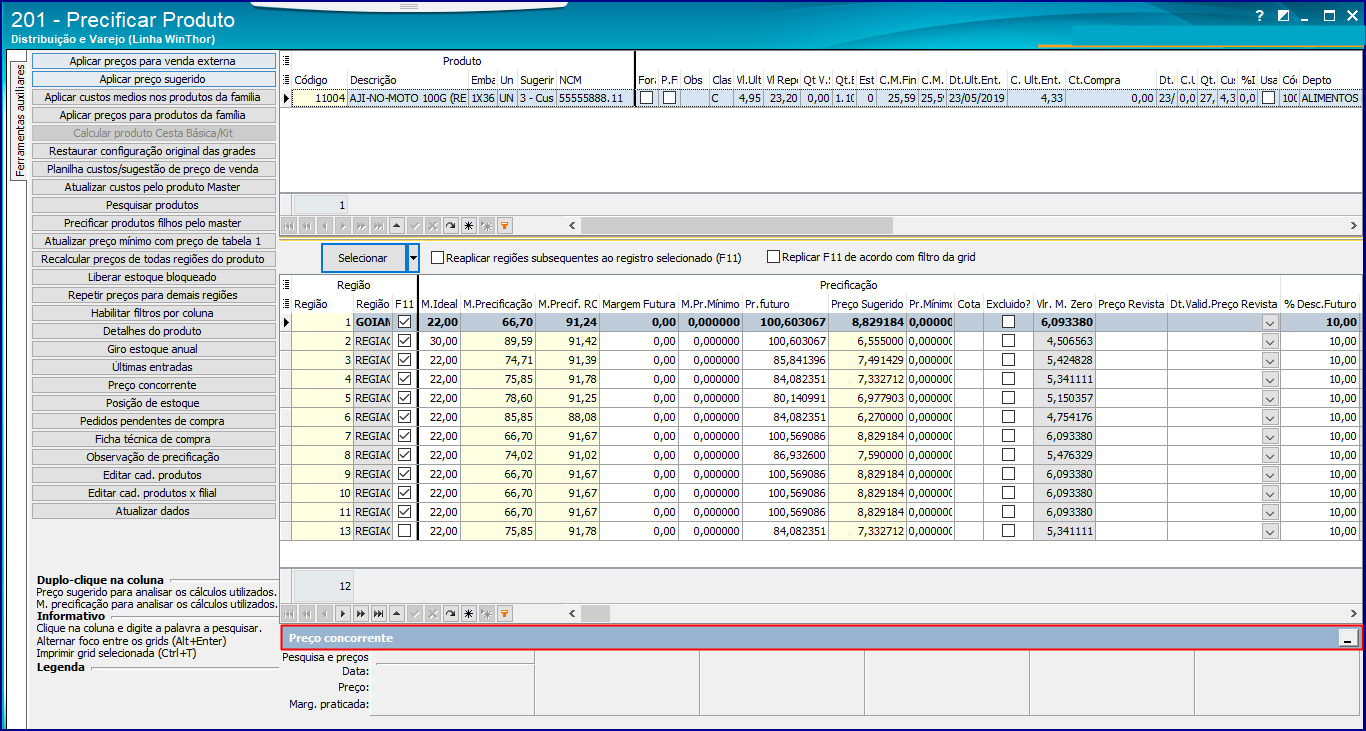Click the Preço Sugerido column header

867,304
